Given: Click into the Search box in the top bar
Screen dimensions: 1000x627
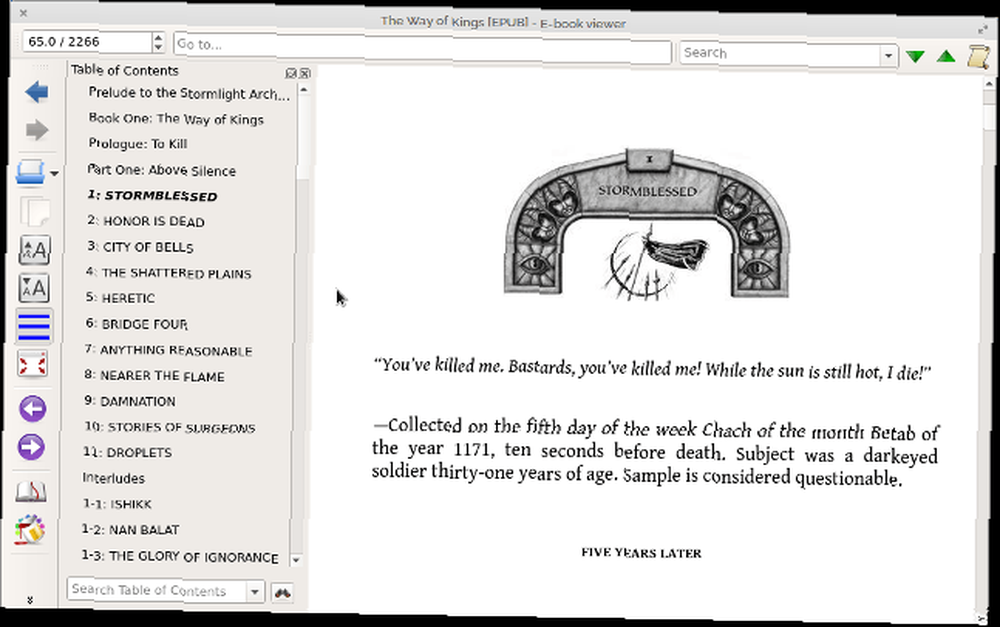Looking at the screenshot, I should (781, 54).
